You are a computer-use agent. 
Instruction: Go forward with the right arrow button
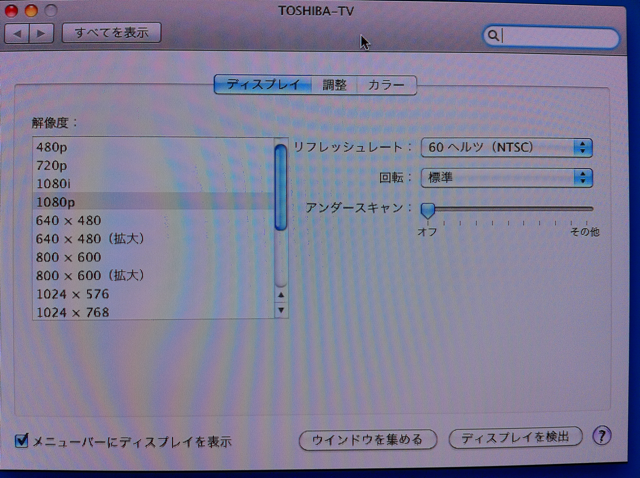tap(41, 33)
